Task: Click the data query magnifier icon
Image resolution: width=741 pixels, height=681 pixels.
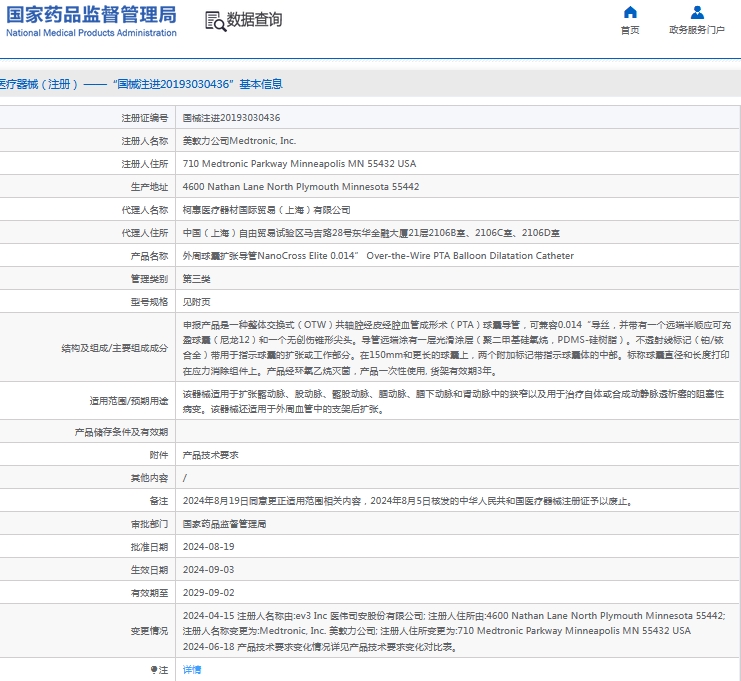Action: pyautogui.click(x=215, y=21)
